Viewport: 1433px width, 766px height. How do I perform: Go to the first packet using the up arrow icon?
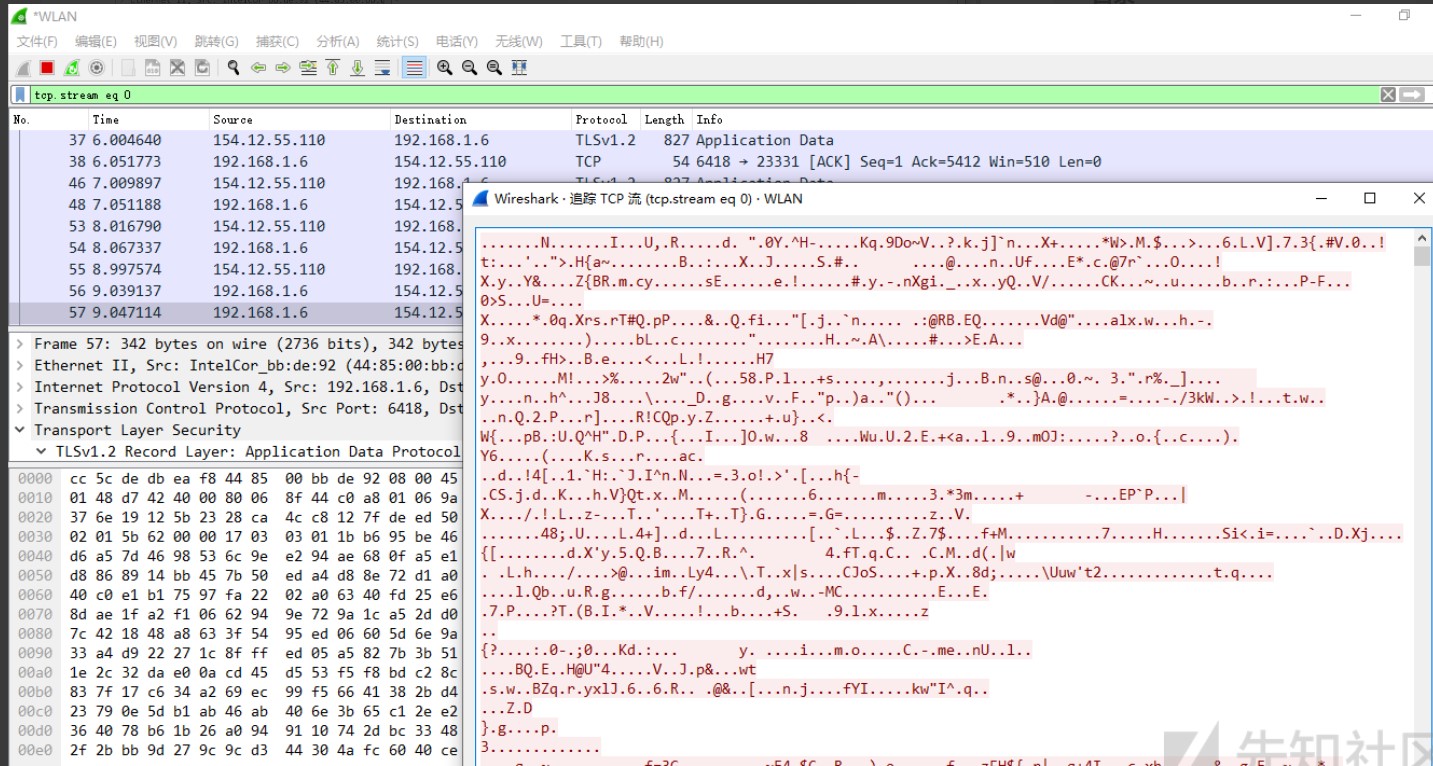333,67
